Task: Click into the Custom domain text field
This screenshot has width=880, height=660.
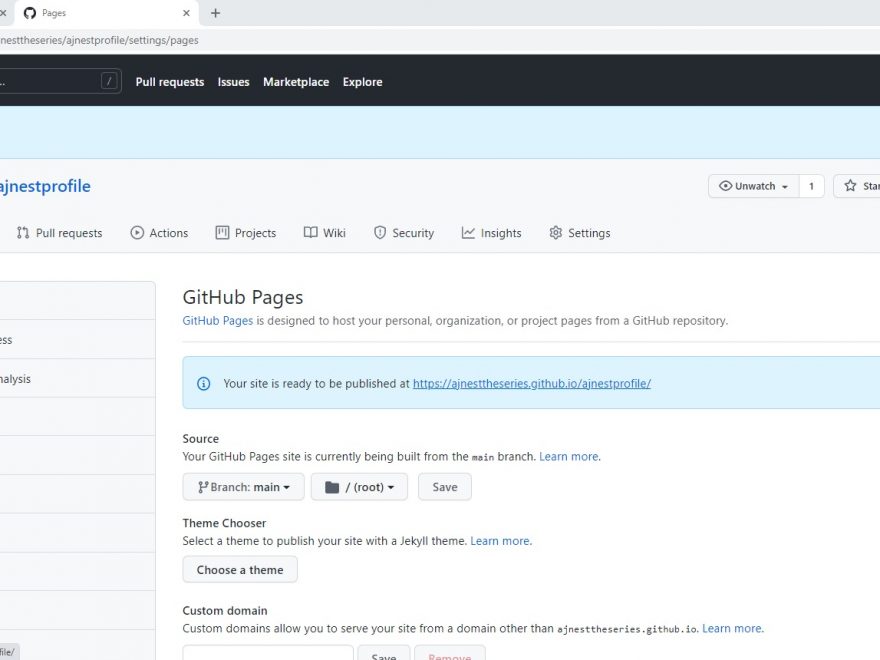Action: point(267,654)
